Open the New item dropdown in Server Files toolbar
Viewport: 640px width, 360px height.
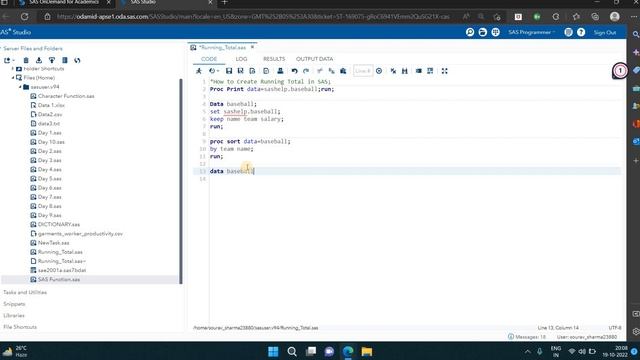pos(9,60)
